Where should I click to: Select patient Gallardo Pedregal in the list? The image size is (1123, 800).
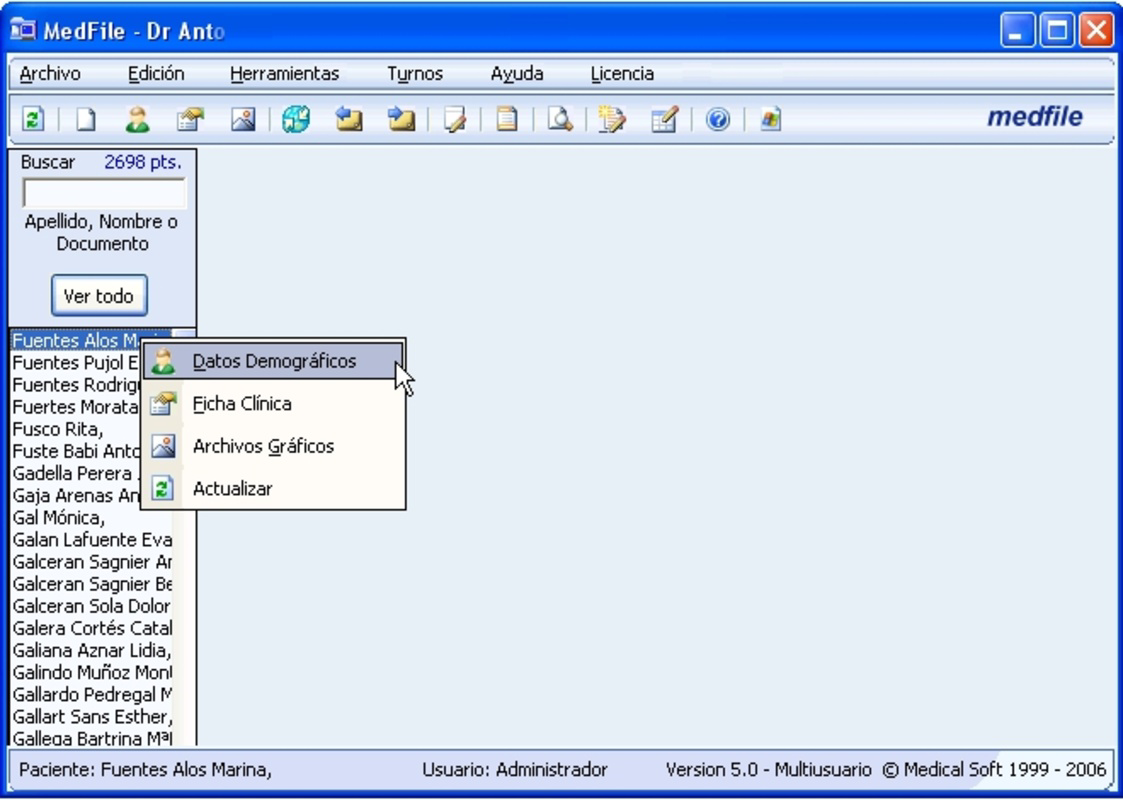[92, 695]
